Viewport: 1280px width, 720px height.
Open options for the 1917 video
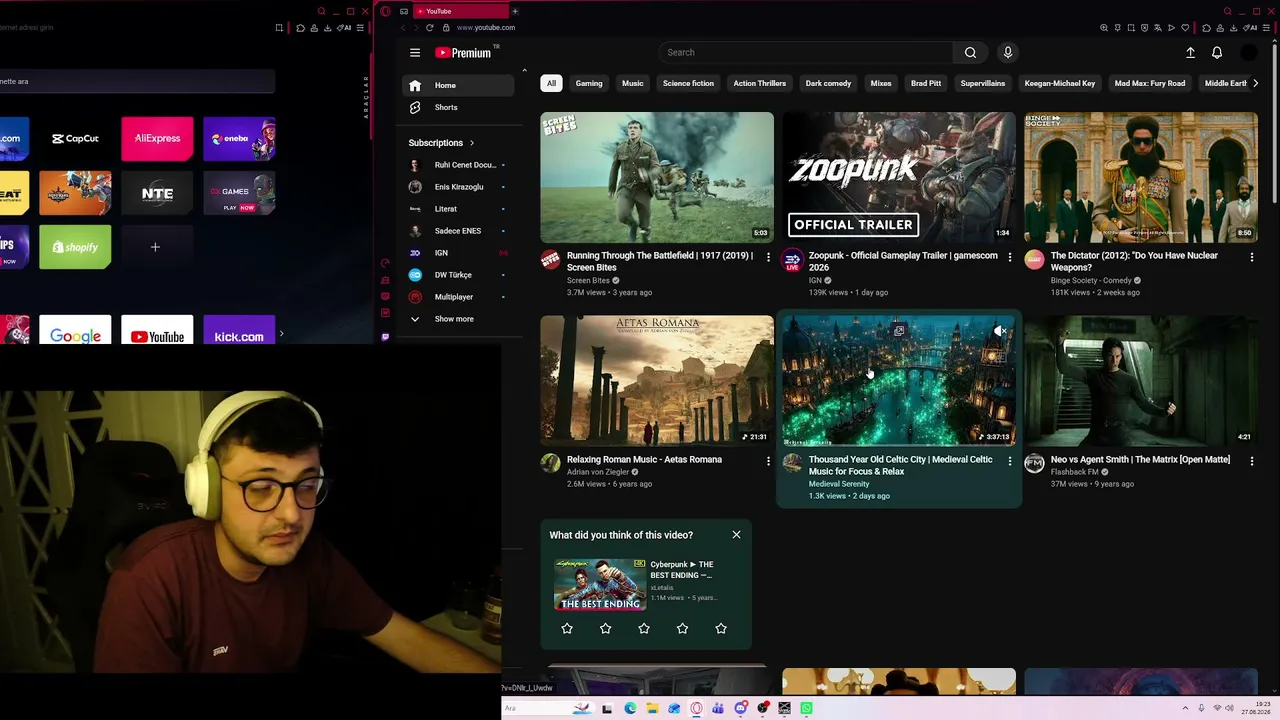pyautogui.click(x=768, y=257)
